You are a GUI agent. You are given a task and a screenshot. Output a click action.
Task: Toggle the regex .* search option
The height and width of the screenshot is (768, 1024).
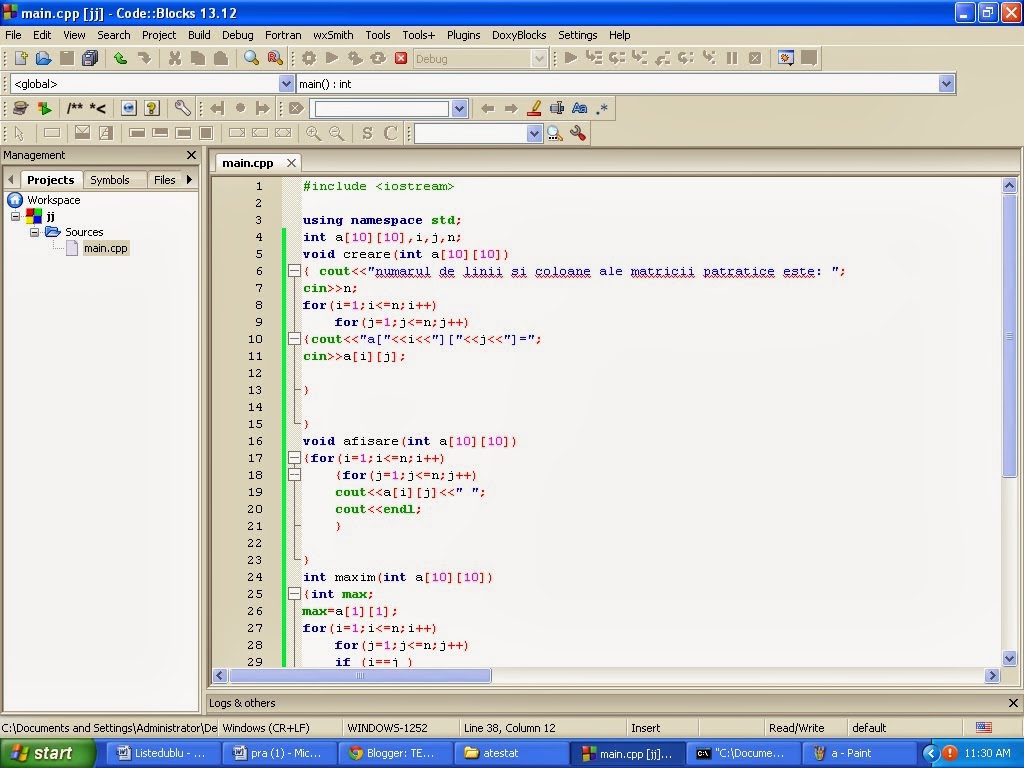[602, 108]
